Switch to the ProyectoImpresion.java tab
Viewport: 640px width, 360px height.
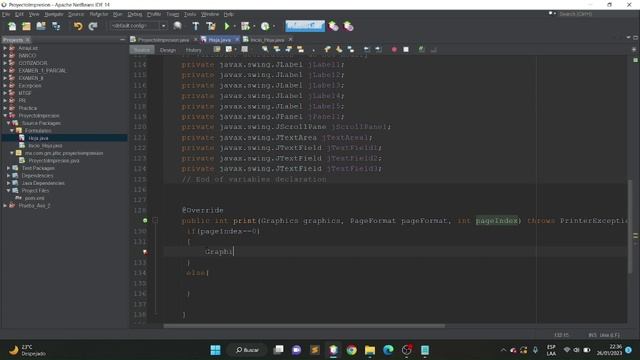point(163,40)
